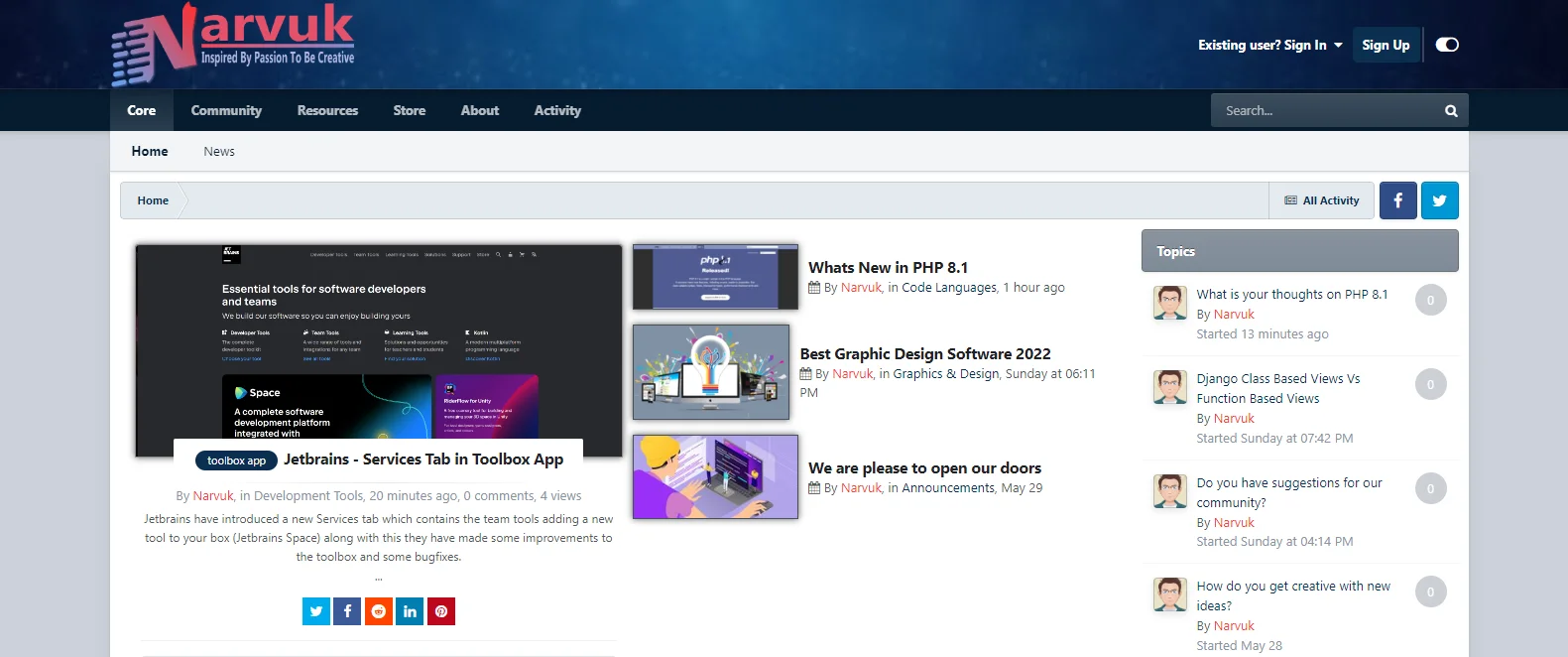Open the open our doors article thumbnail
This screenshot has width=1568, height=657.
pos(715,476)
